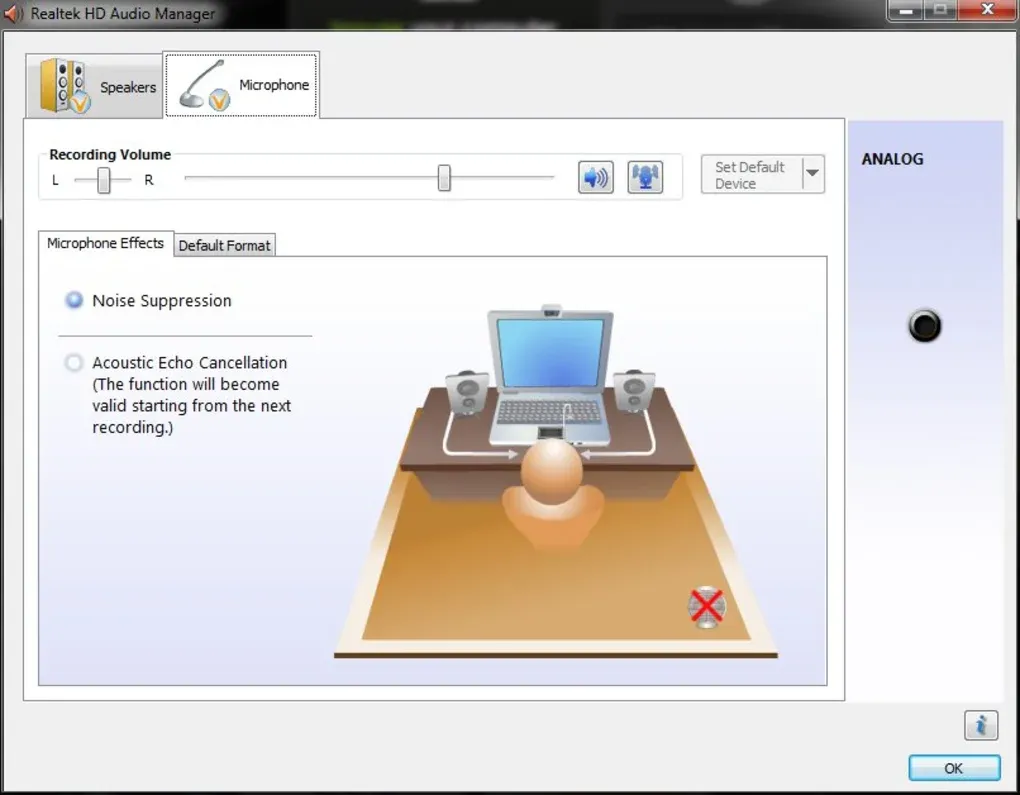Click the playback volume speaker icon
The height and width of the screenshot is (795, 1020).
(x=595, y=176)
